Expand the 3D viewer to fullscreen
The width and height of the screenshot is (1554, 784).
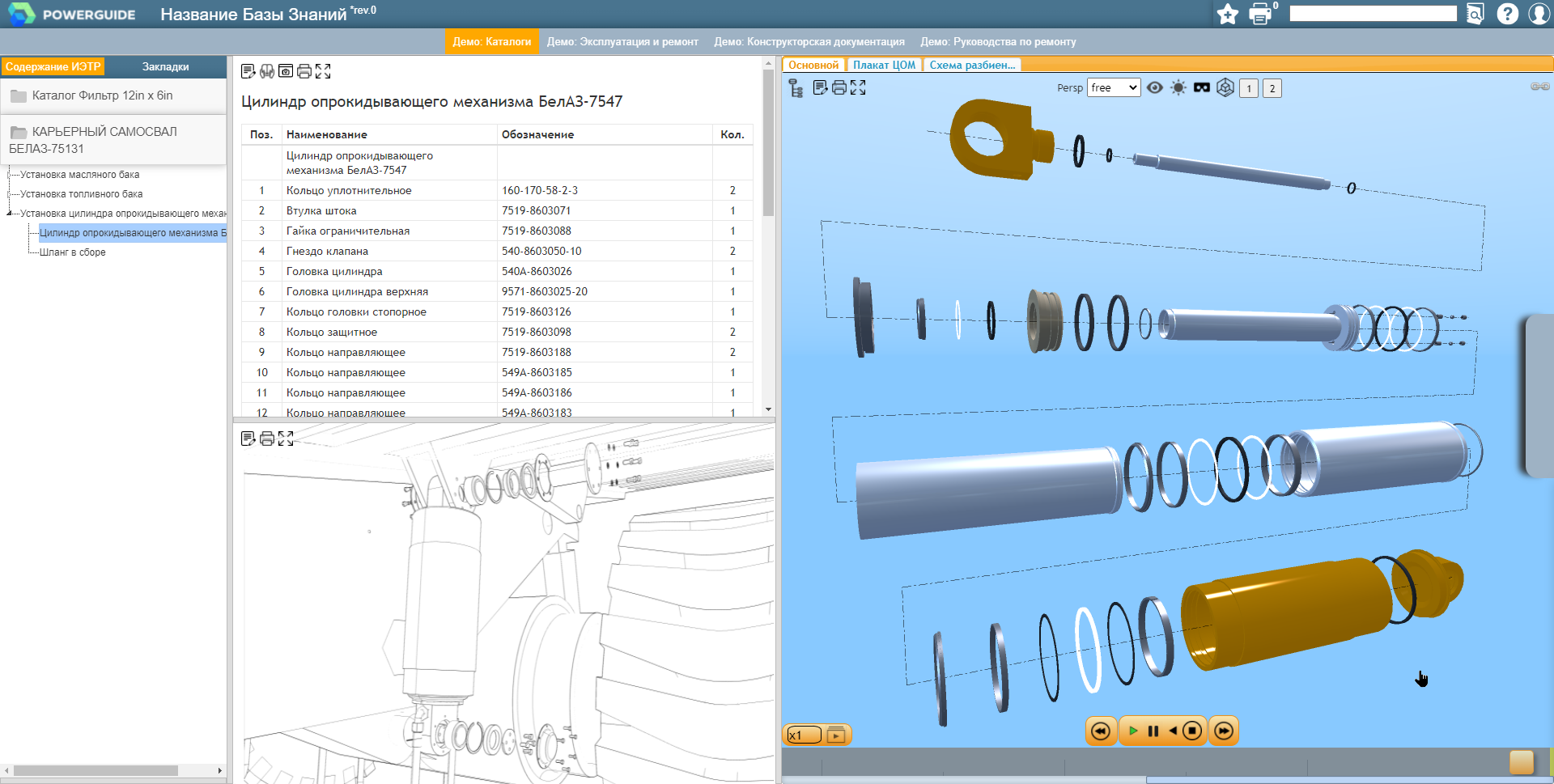858,87
